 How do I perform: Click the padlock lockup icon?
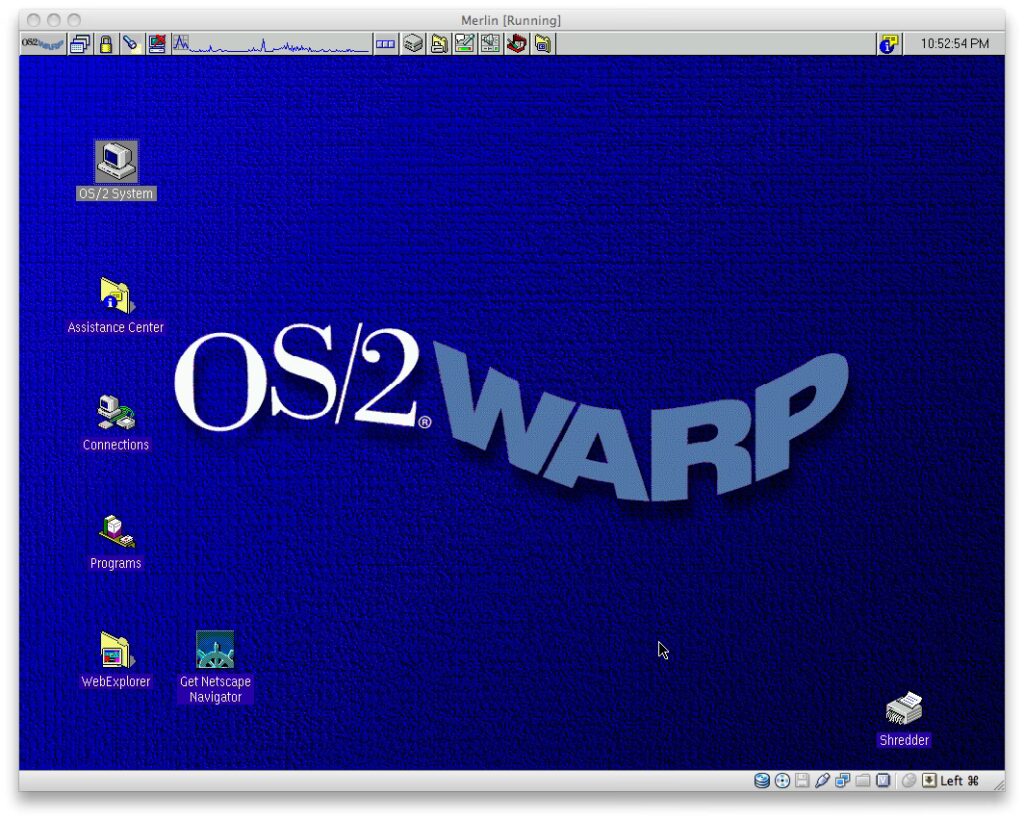point(105,44)
